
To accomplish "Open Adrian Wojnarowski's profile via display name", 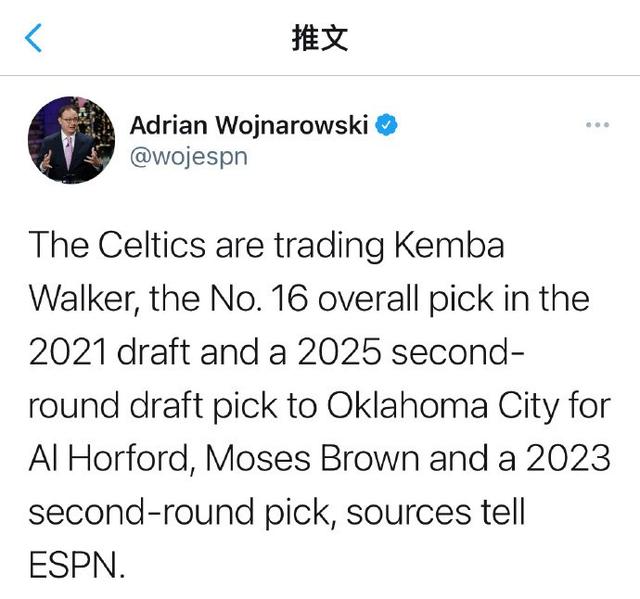I will tap(249, 125).
